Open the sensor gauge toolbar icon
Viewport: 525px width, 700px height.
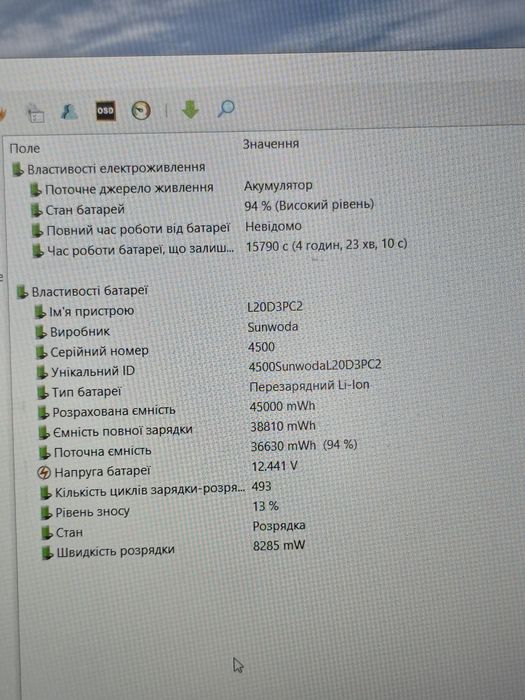pyautogui.click(x=141, y=110)
